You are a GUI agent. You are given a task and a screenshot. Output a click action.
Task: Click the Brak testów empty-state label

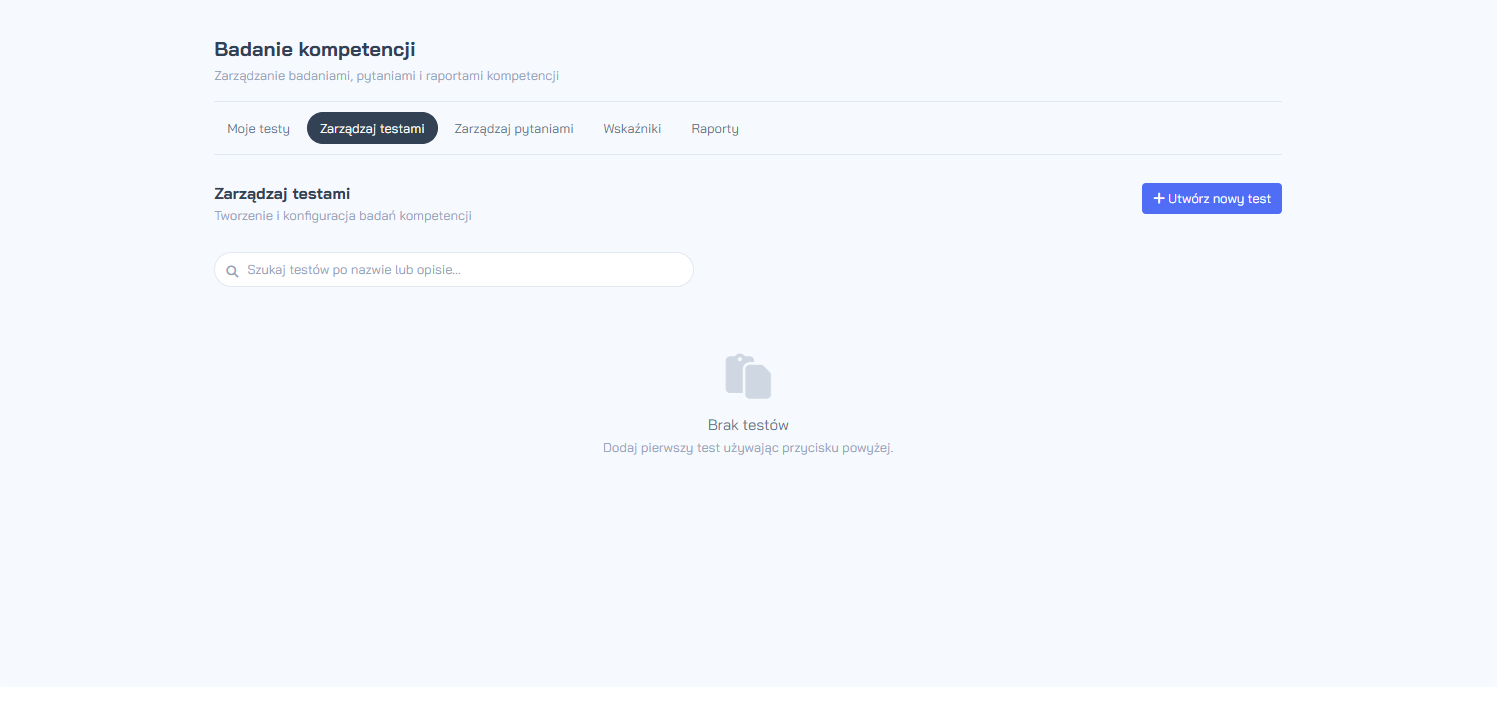point(748,425)
